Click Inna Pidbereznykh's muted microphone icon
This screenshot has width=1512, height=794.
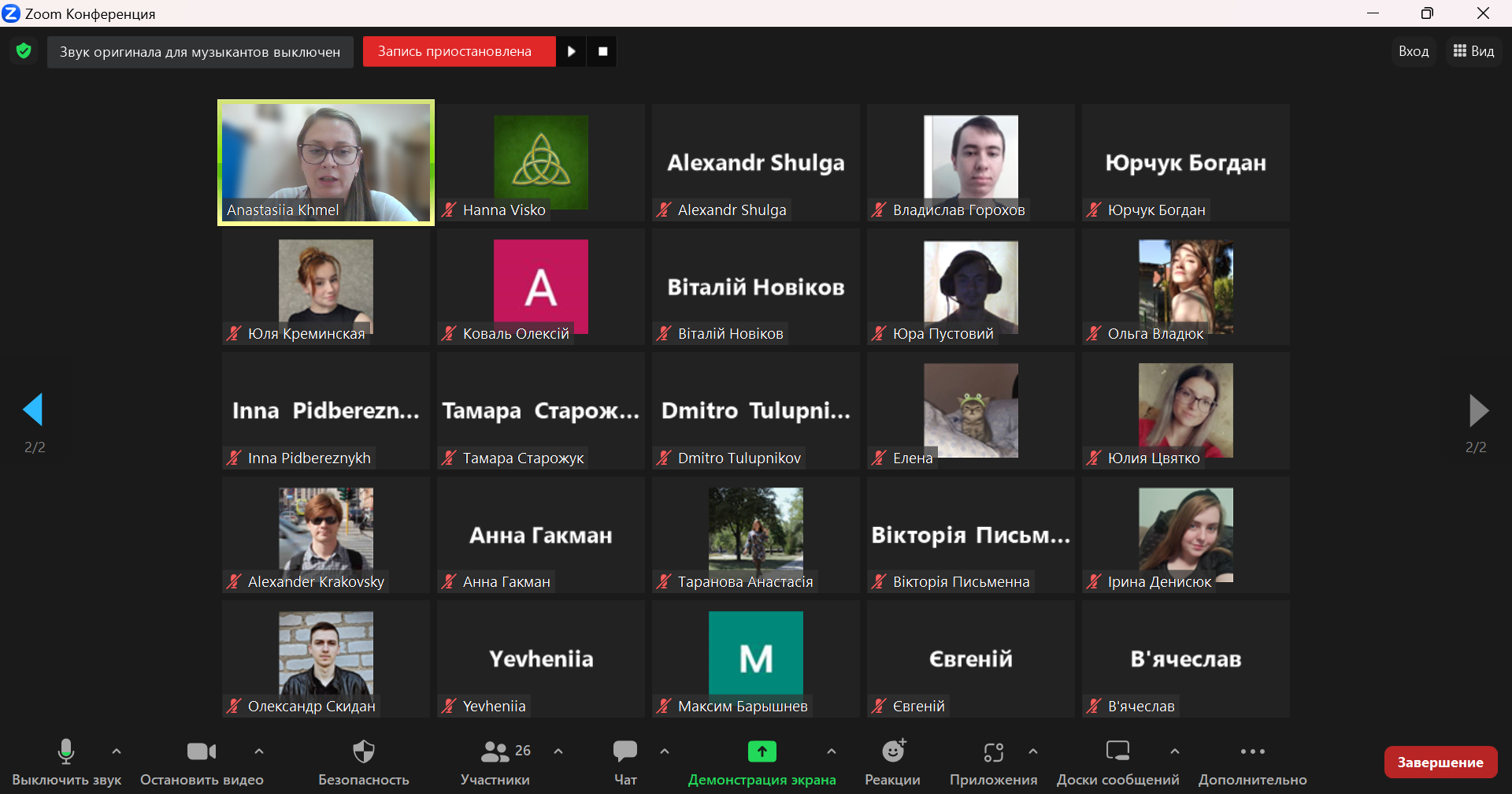234,458
